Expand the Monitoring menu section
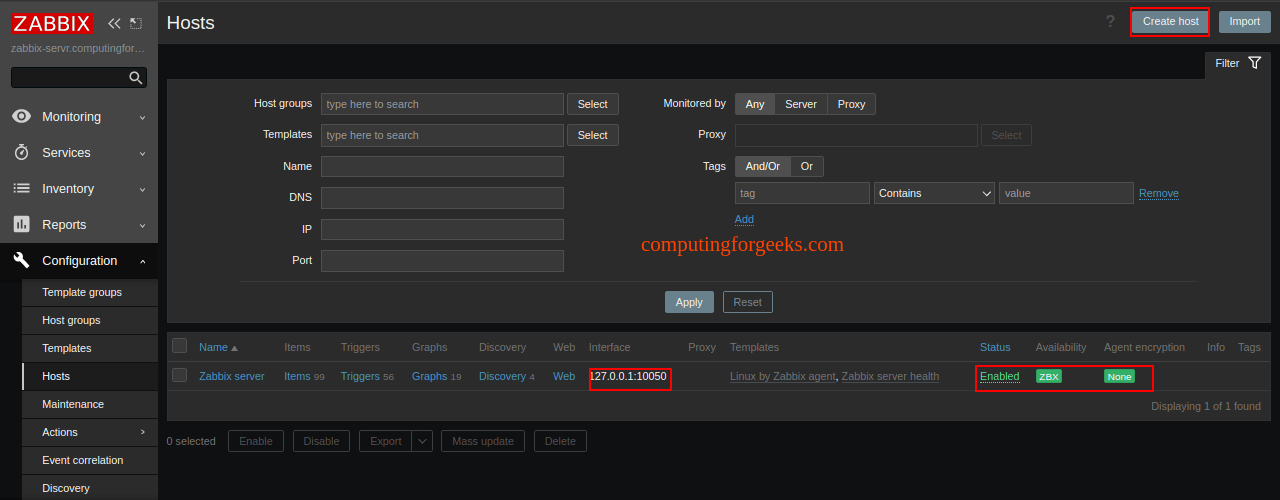The width and height of the screenshot is (1280, 500). [79, 117]
